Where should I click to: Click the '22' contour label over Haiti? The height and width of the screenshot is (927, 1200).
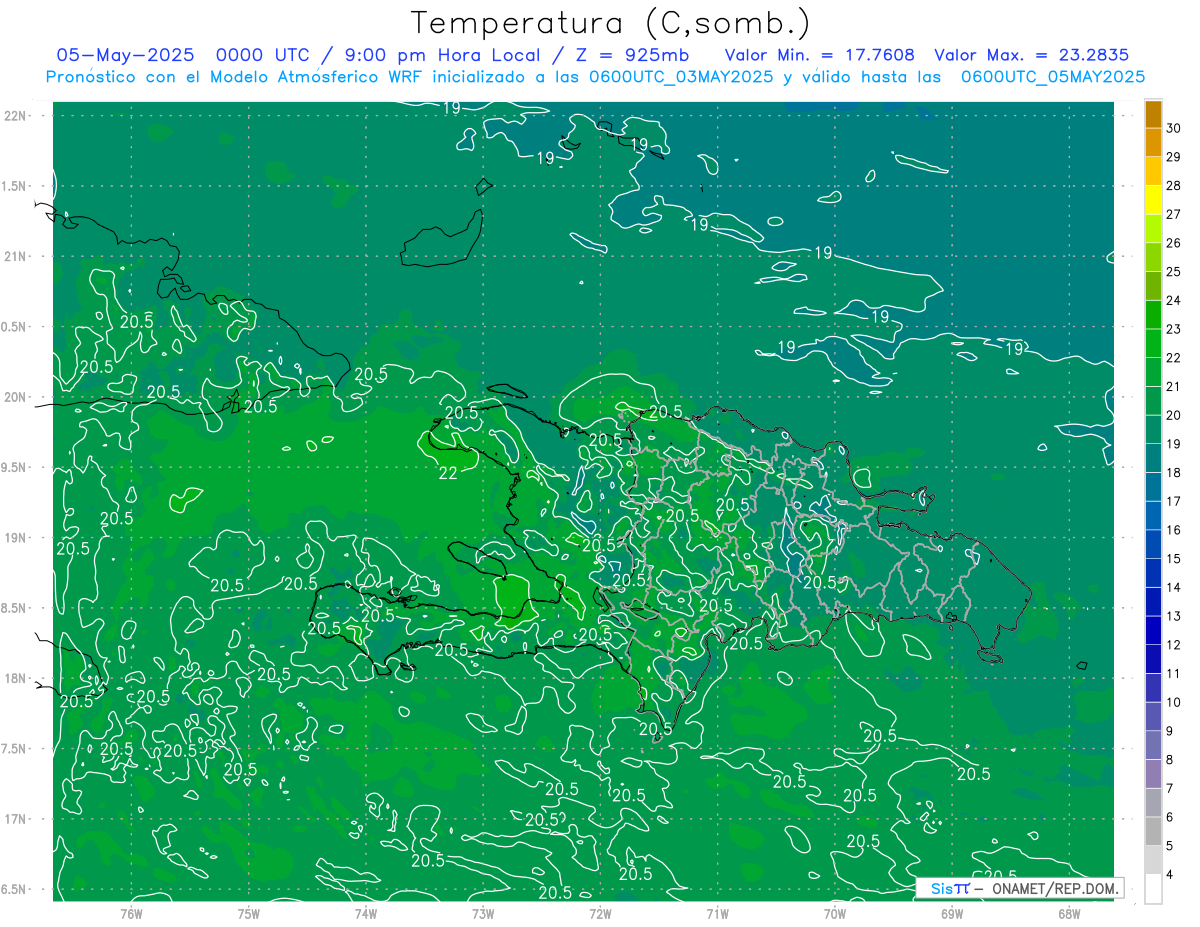(x=449, y=473)
